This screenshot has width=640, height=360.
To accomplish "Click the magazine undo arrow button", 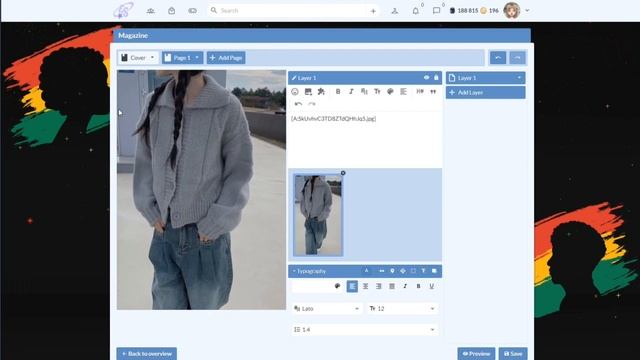I will tap(498, 58).
